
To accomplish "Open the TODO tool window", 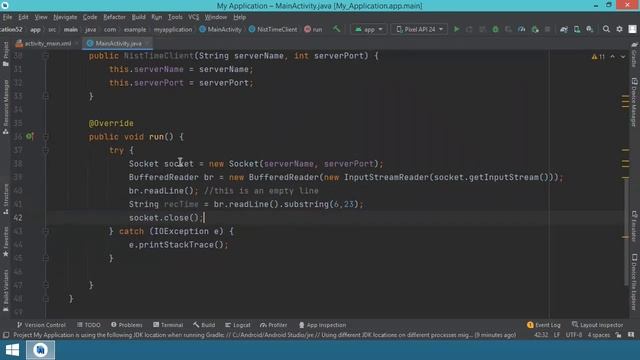I will click(89, 325).
